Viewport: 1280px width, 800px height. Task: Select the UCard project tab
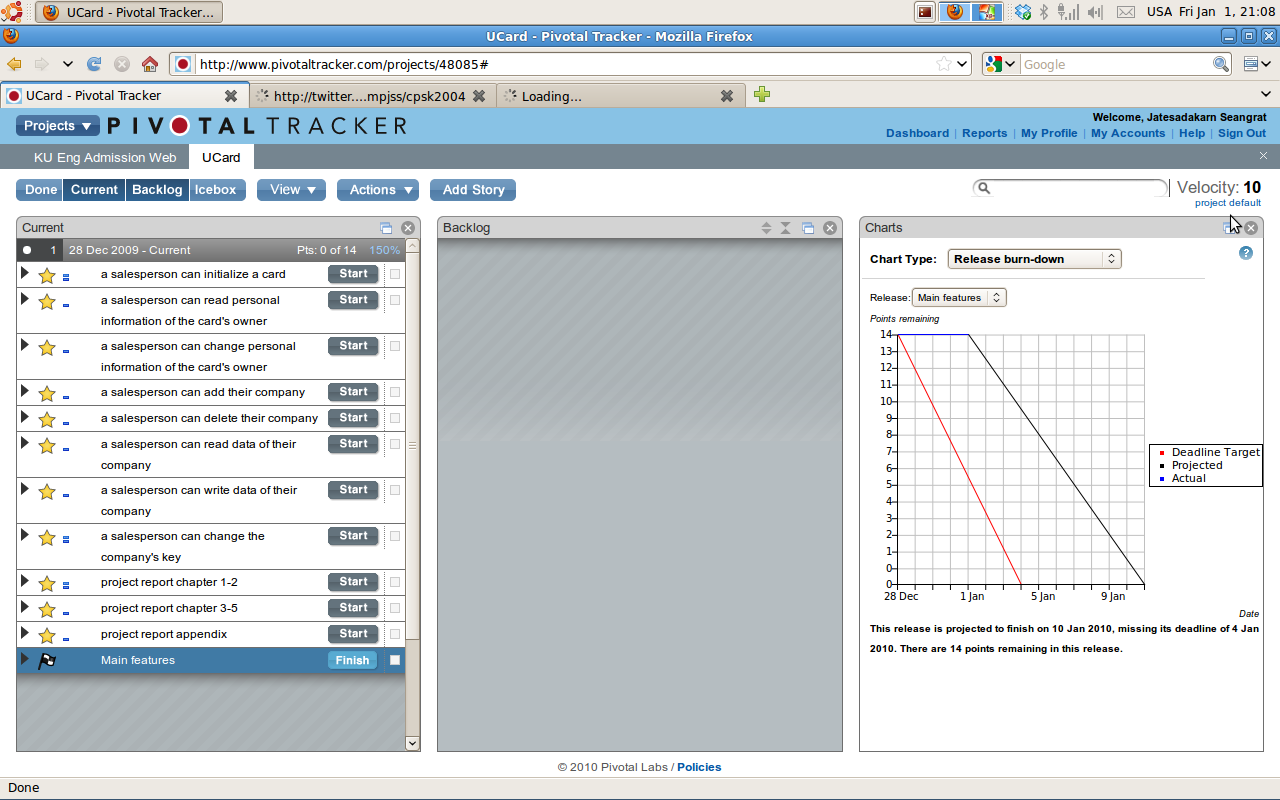(221, 157)
